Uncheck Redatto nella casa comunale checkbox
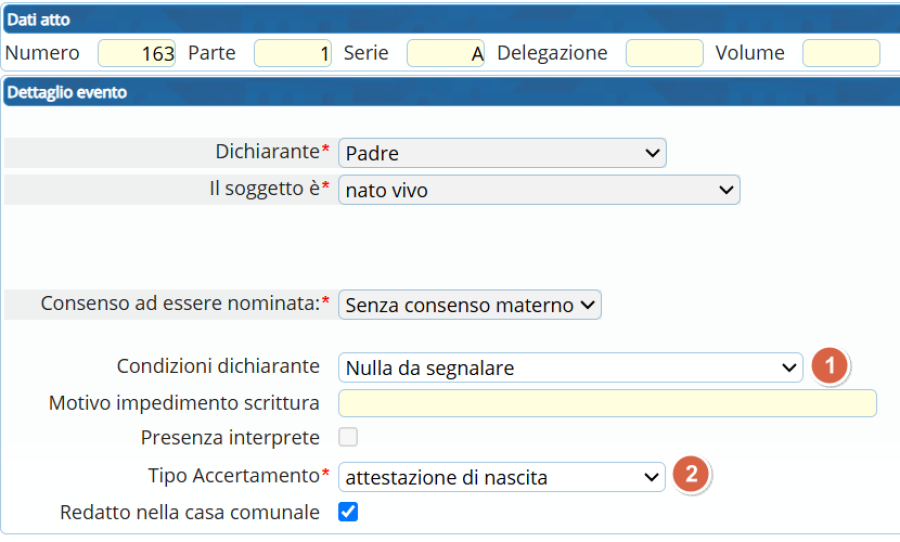The height and width of the screenshot is (542, 900). pyautogui.click(x=348, y=512)
